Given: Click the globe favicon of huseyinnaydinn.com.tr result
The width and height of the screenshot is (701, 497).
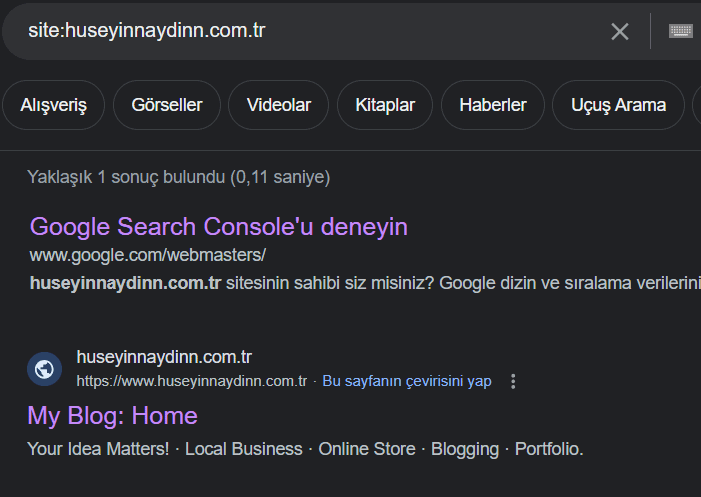Looking at the screenshot, I should tap(44, 369).
